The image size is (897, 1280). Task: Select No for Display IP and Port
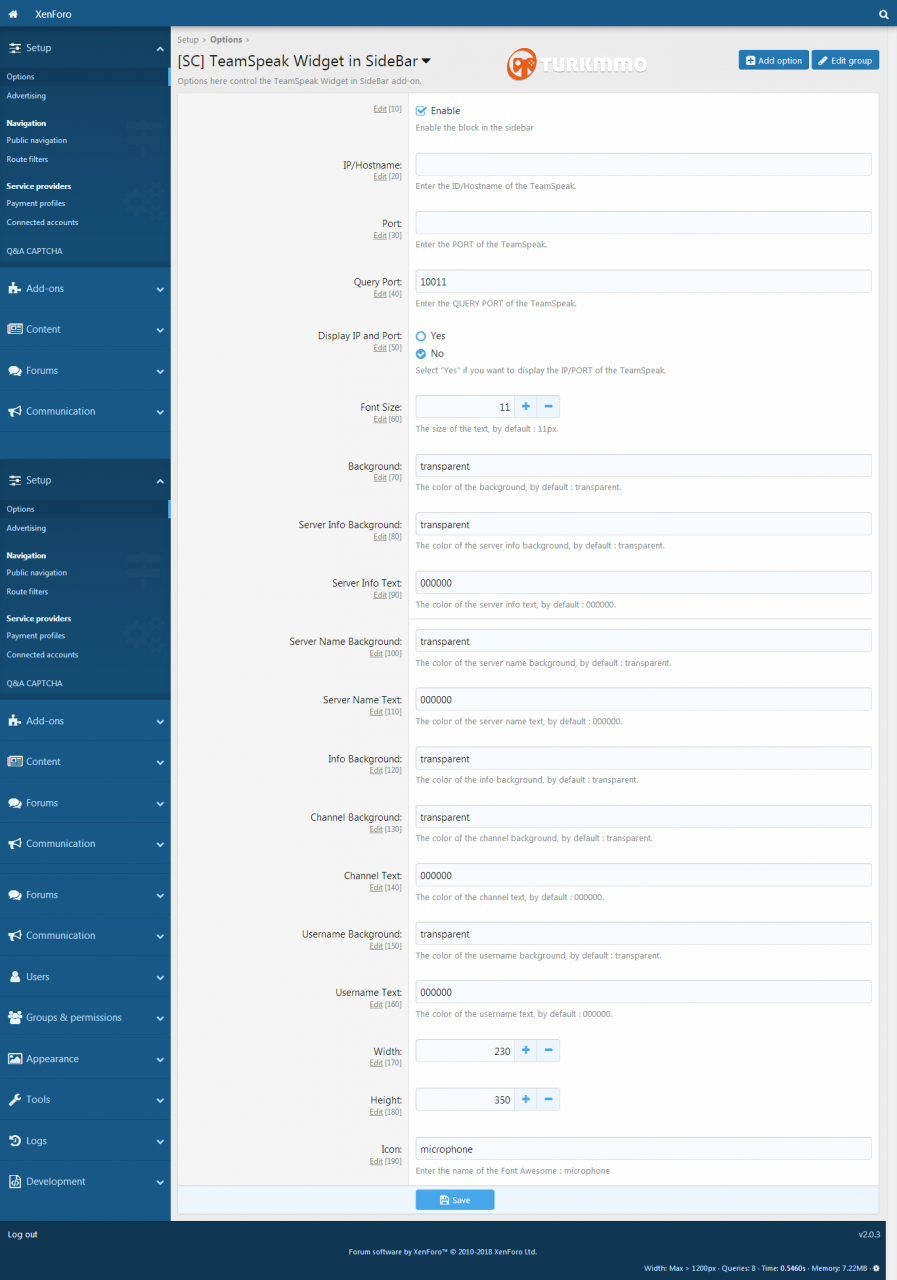tap(421, 354)
